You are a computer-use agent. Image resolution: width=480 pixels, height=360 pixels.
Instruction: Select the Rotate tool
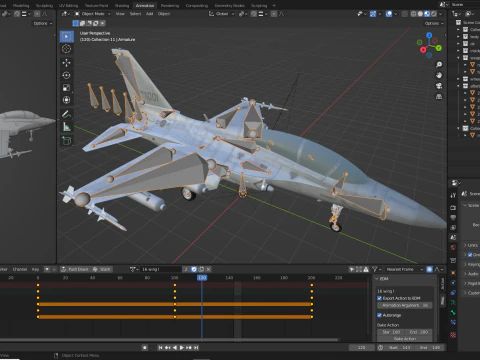click(67, 75)
